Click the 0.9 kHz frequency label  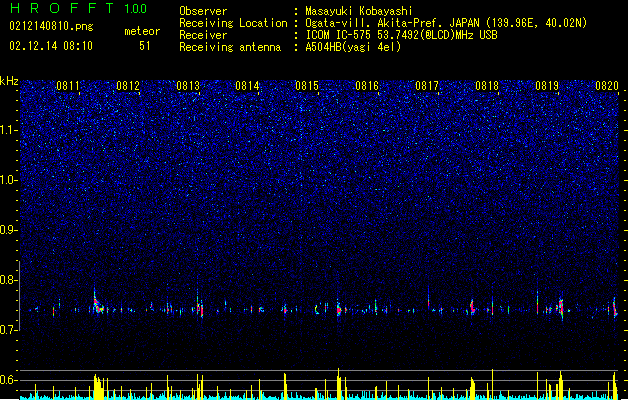8,230
